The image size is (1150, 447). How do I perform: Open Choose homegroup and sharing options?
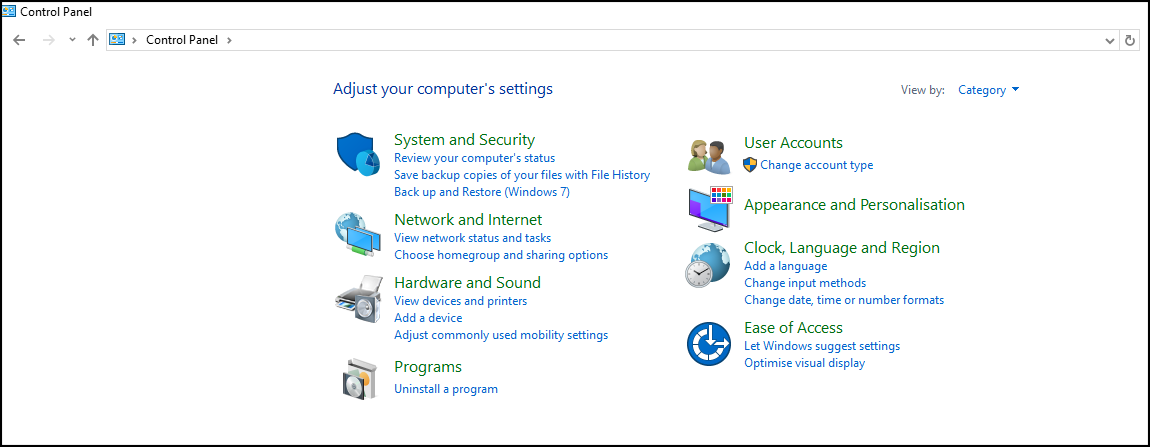pyautogui.click(x=501, y=255)
